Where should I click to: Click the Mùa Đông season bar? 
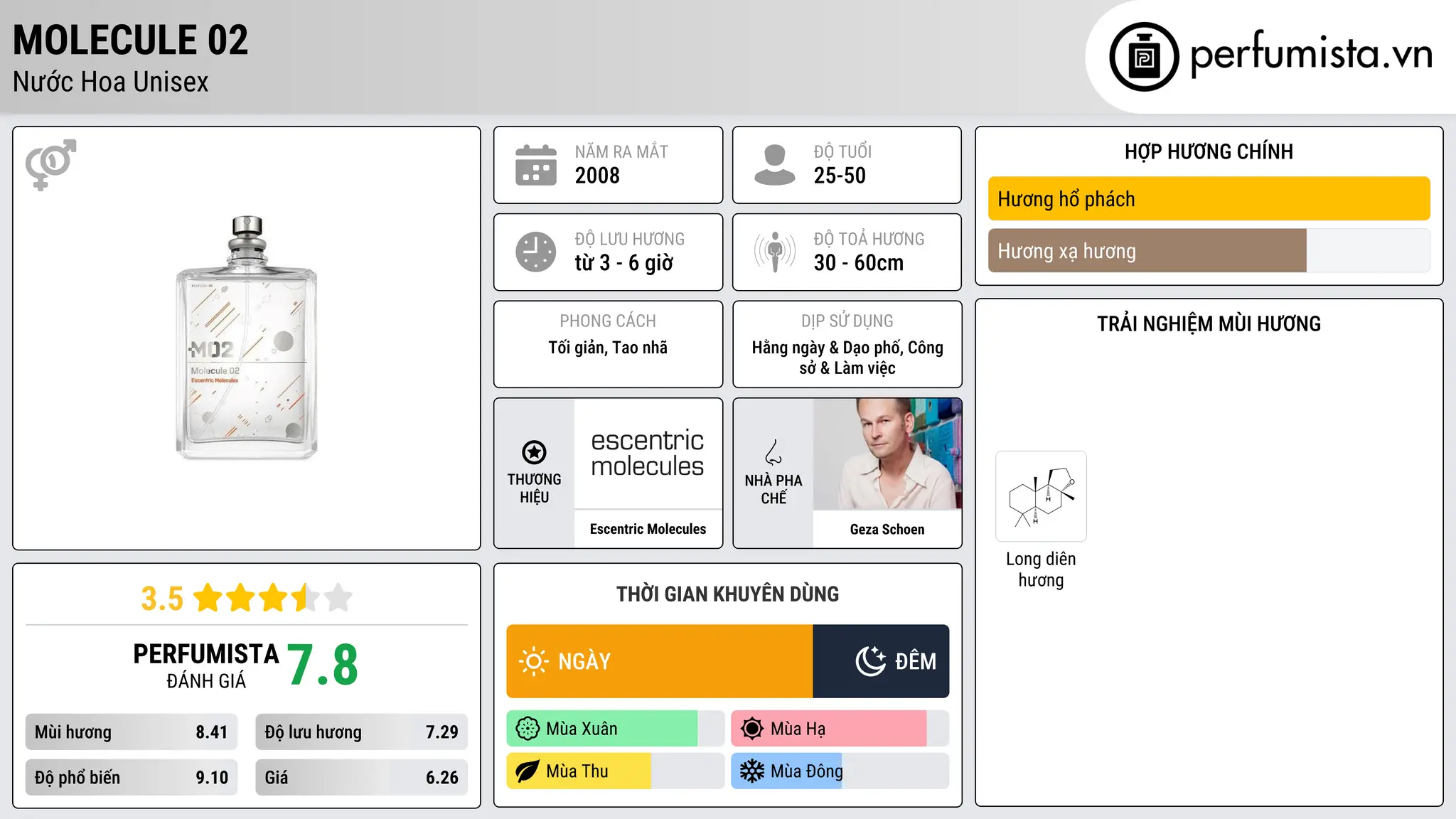840,771
